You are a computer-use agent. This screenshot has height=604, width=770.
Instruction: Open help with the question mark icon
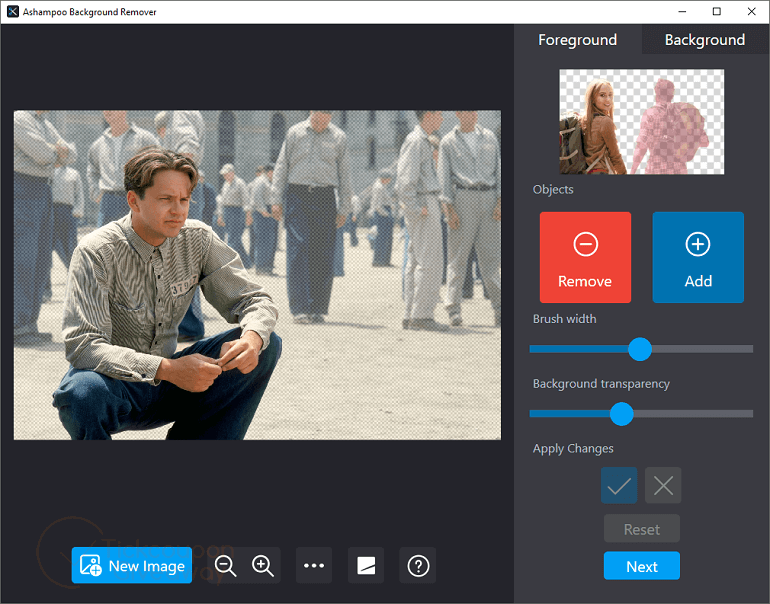click(x=418, y=565)
